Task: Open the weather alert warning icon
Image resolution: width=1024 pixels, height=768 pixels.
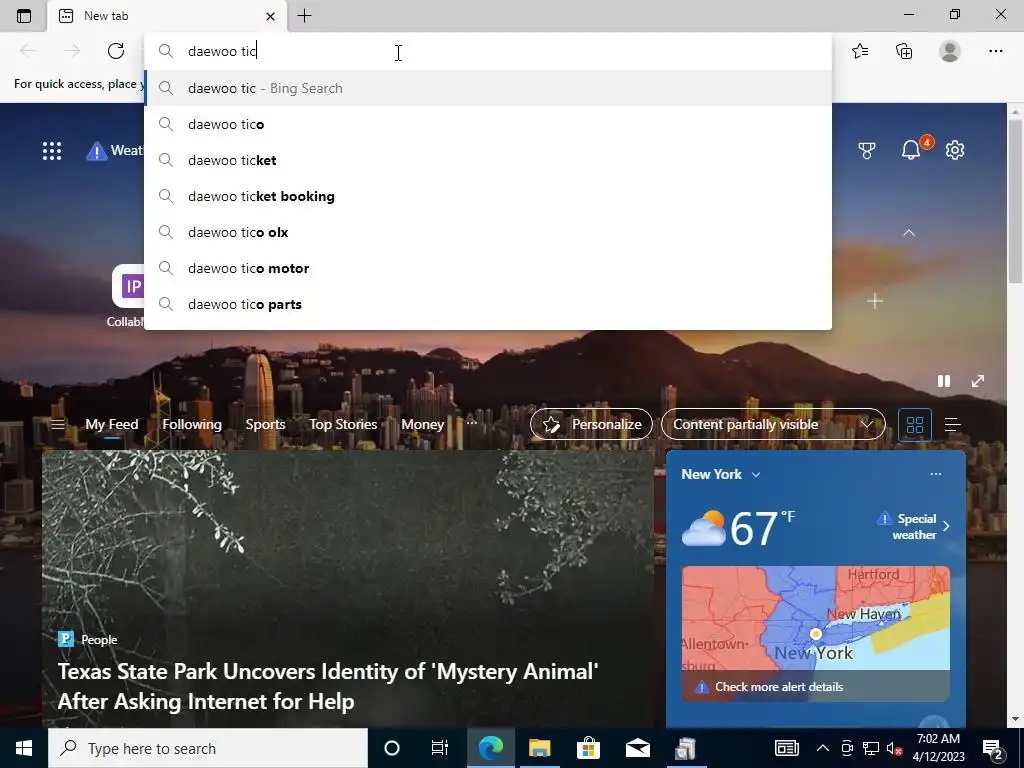Action: [x=97, y=151]
